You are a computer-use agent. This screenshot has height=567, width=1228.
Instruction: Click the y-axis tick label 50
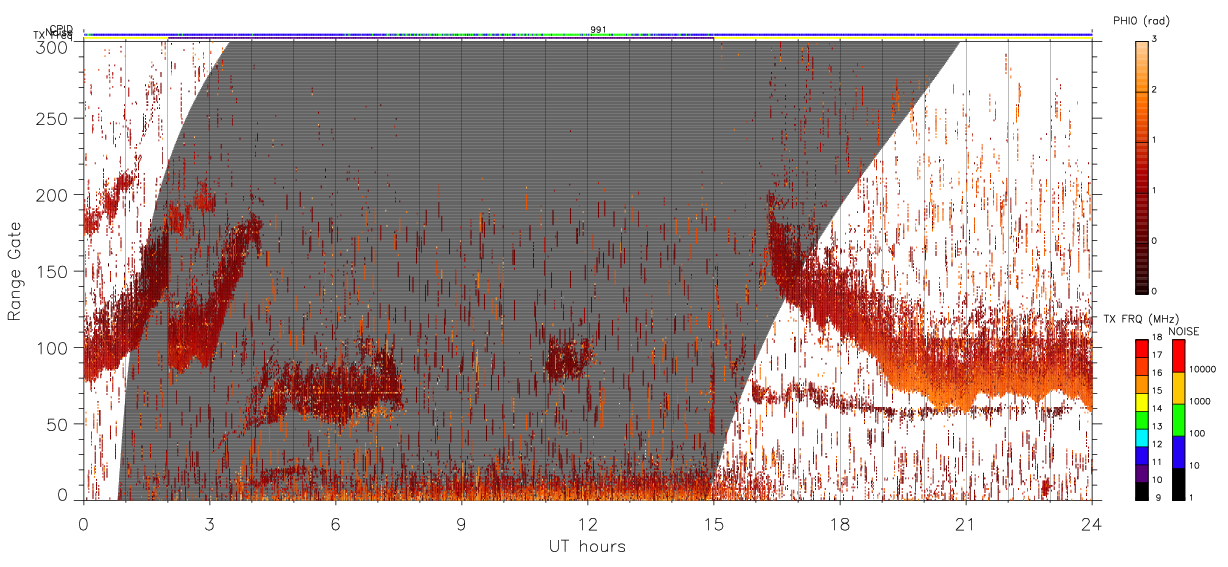pos(58,424)
